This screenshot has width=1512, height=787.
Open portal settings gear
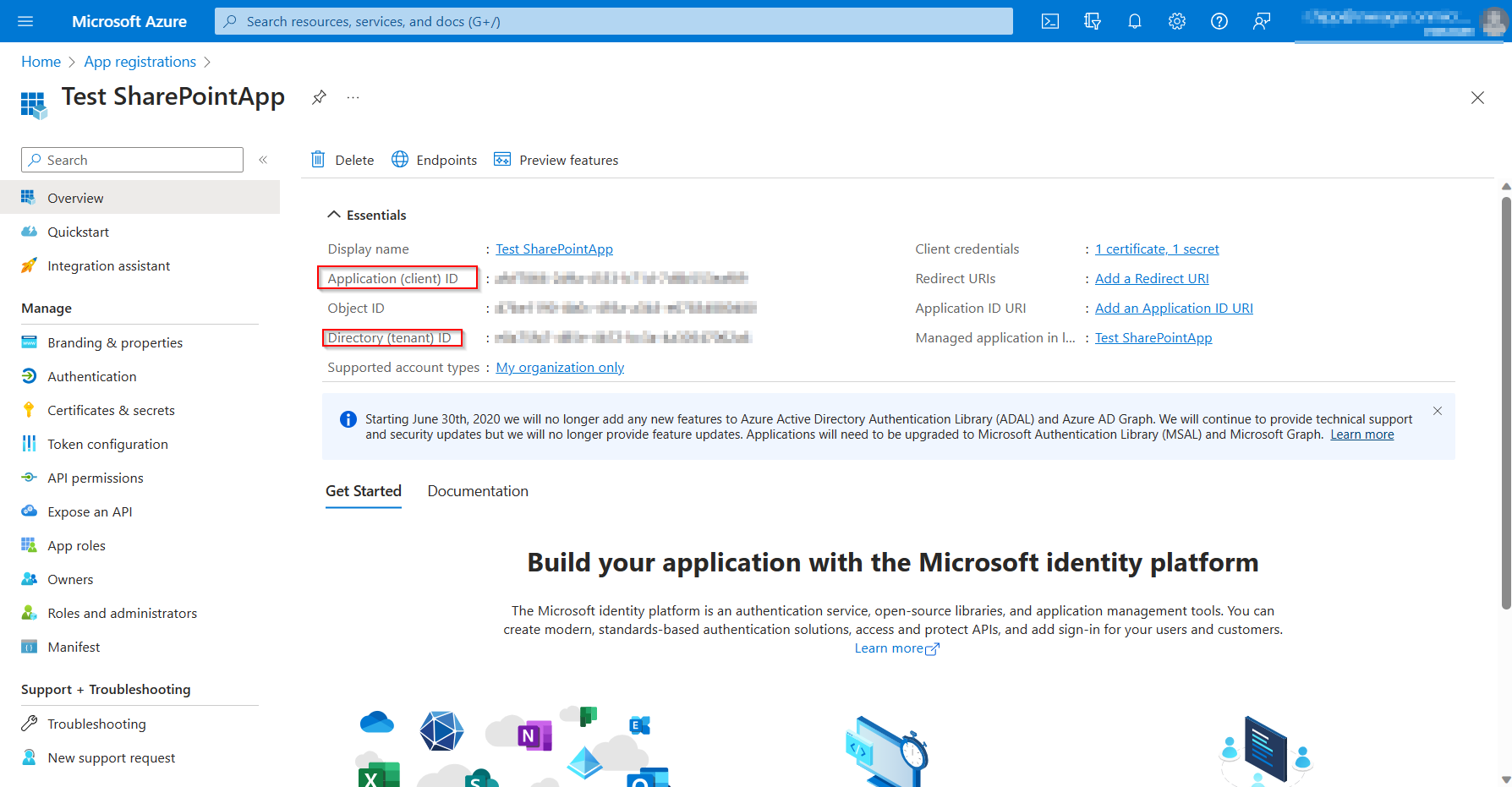pos(1176,21)
